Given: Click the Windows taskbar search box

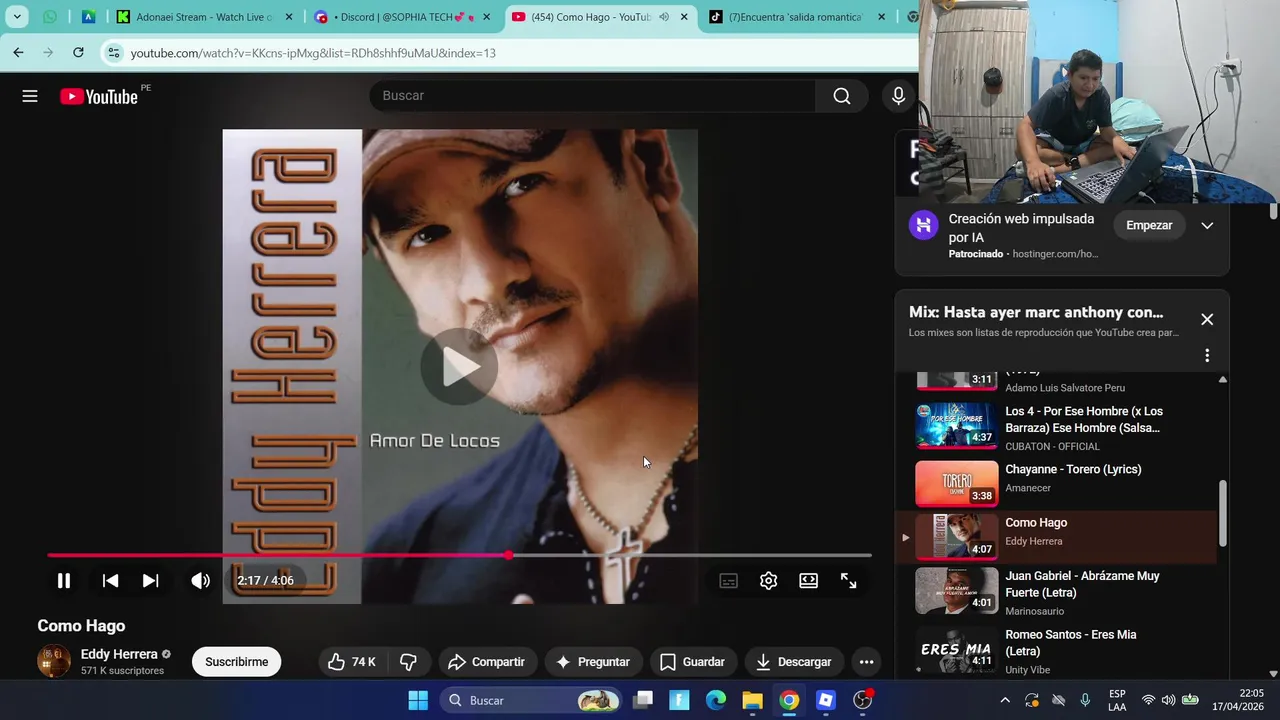Looking at the screenshot, I should (530, 700).
